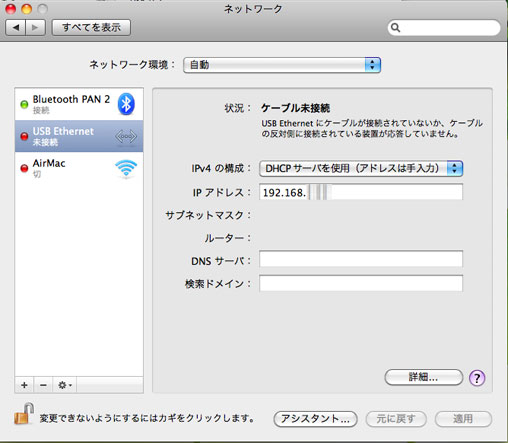Remove selected service with minus button

click(x=43, y=385)
